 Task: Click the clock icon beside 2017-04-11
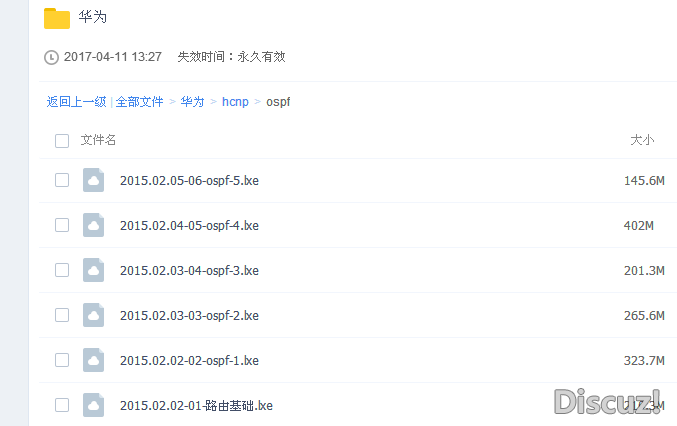coord(51,57)
